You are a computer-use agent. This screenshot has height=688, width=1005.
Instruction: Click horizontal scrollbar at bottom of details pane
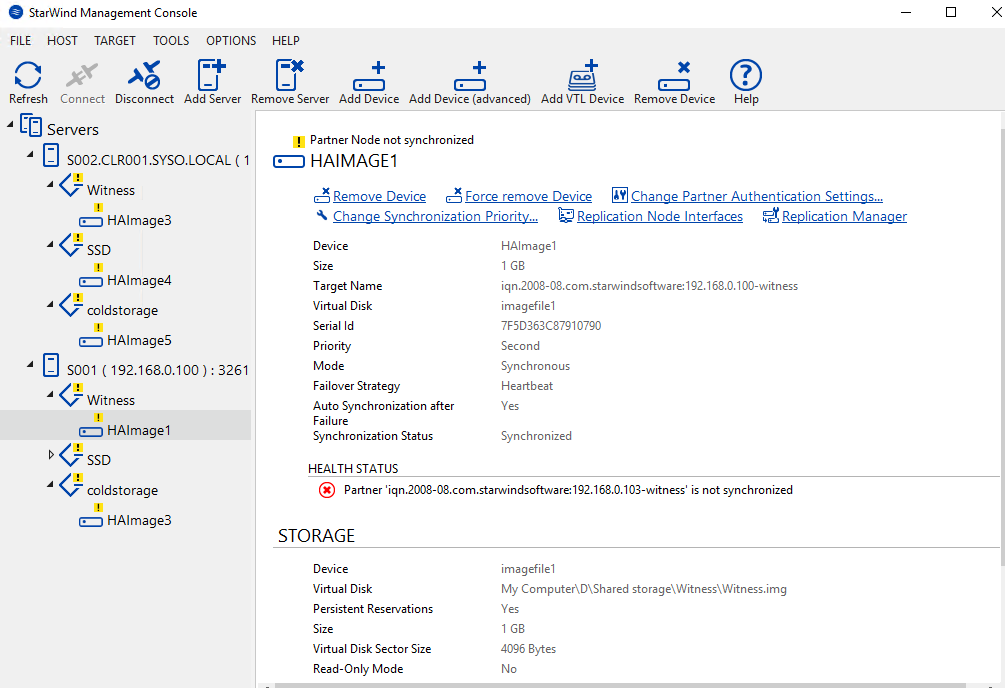620,685
